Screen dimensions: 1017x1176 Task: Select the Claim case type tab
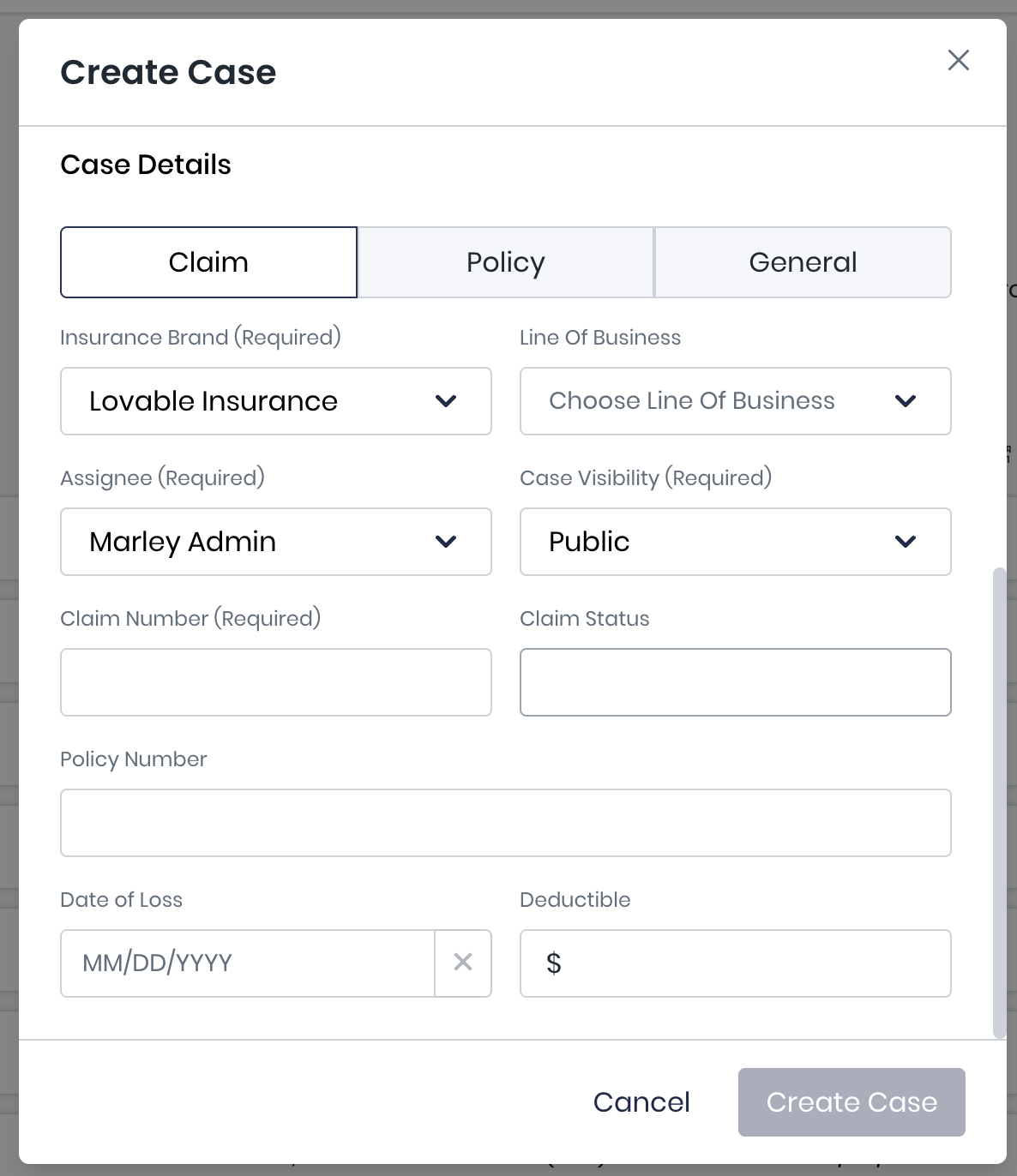point(208,262)
